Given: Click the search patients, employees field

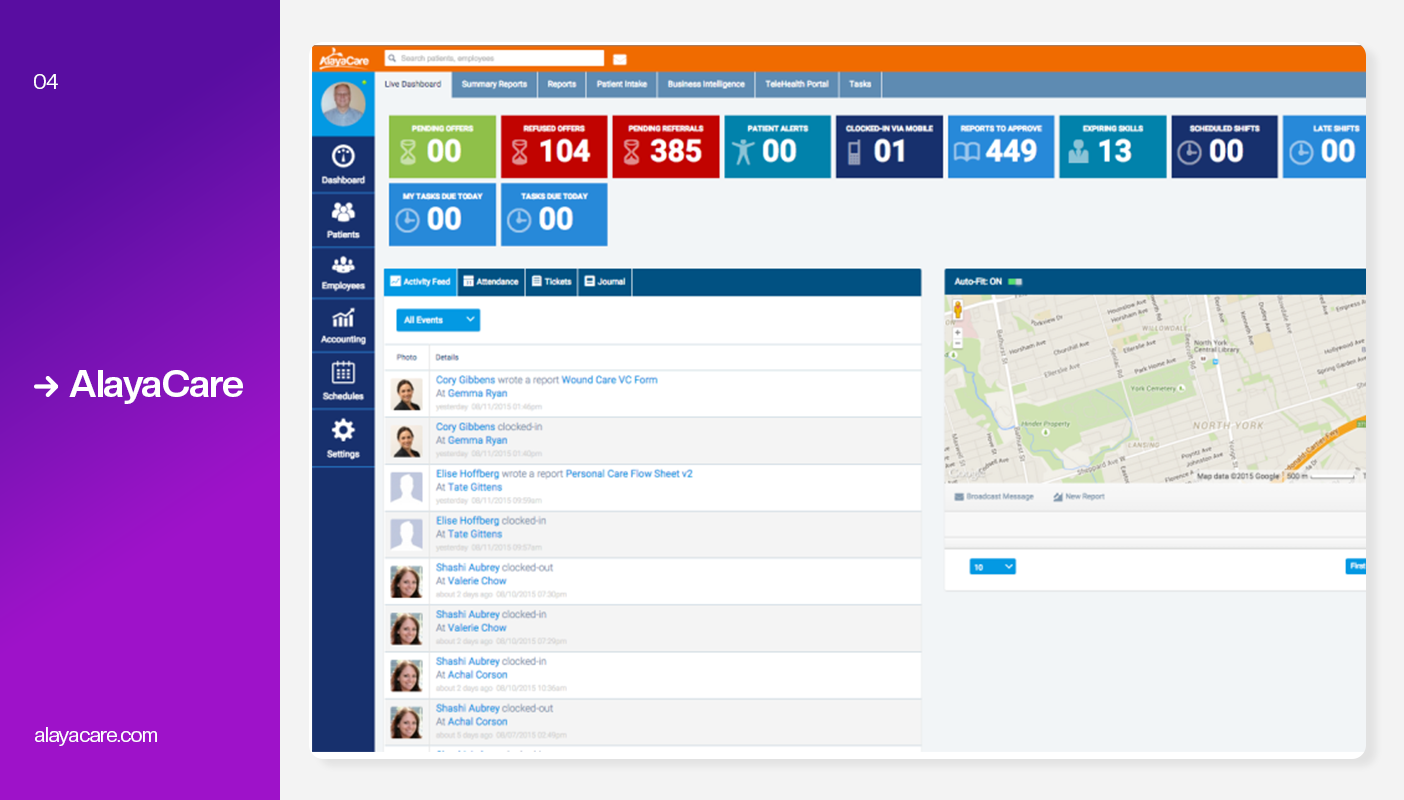Looking at the screenshot, I should pos(494,59).
